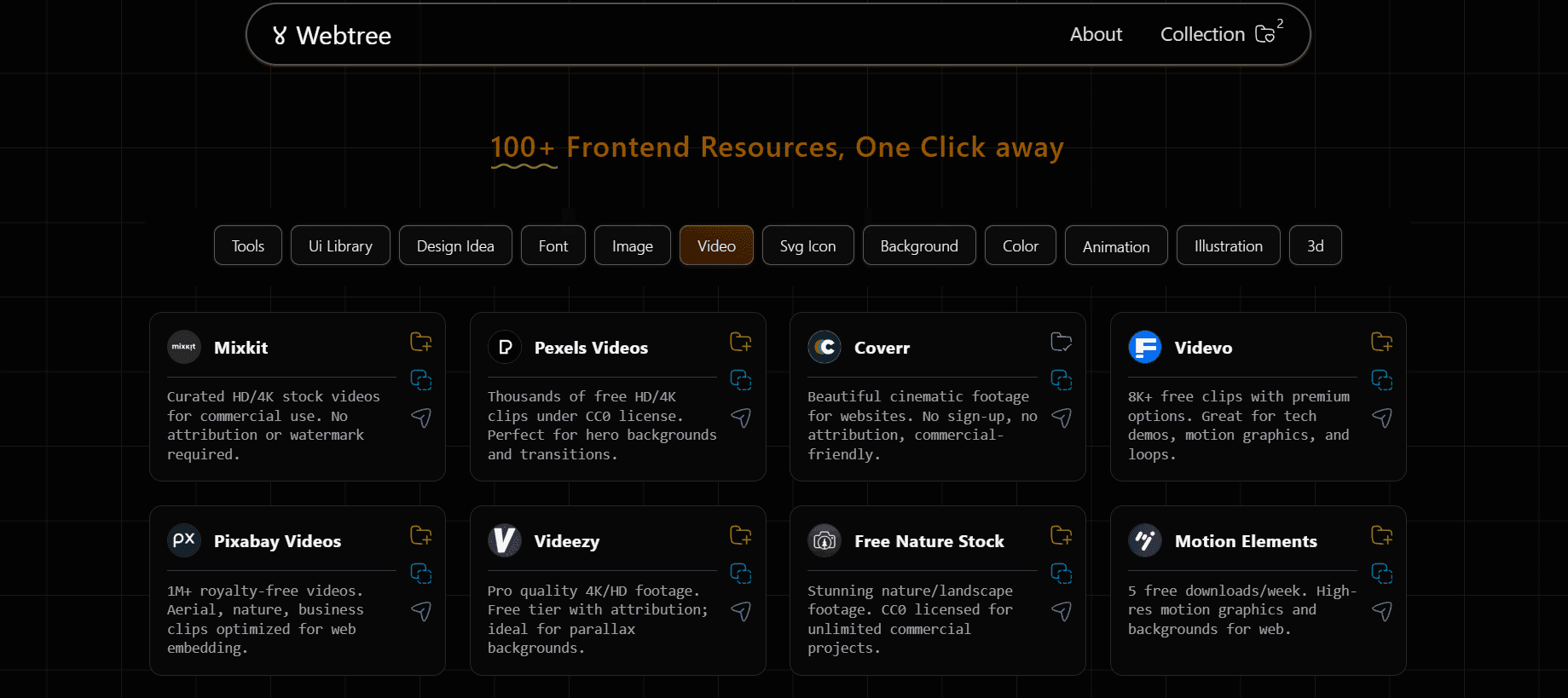Click the Free Nature Stock camera logo
This screenshot has width=1568, height=698.
(x=825, y=540)
